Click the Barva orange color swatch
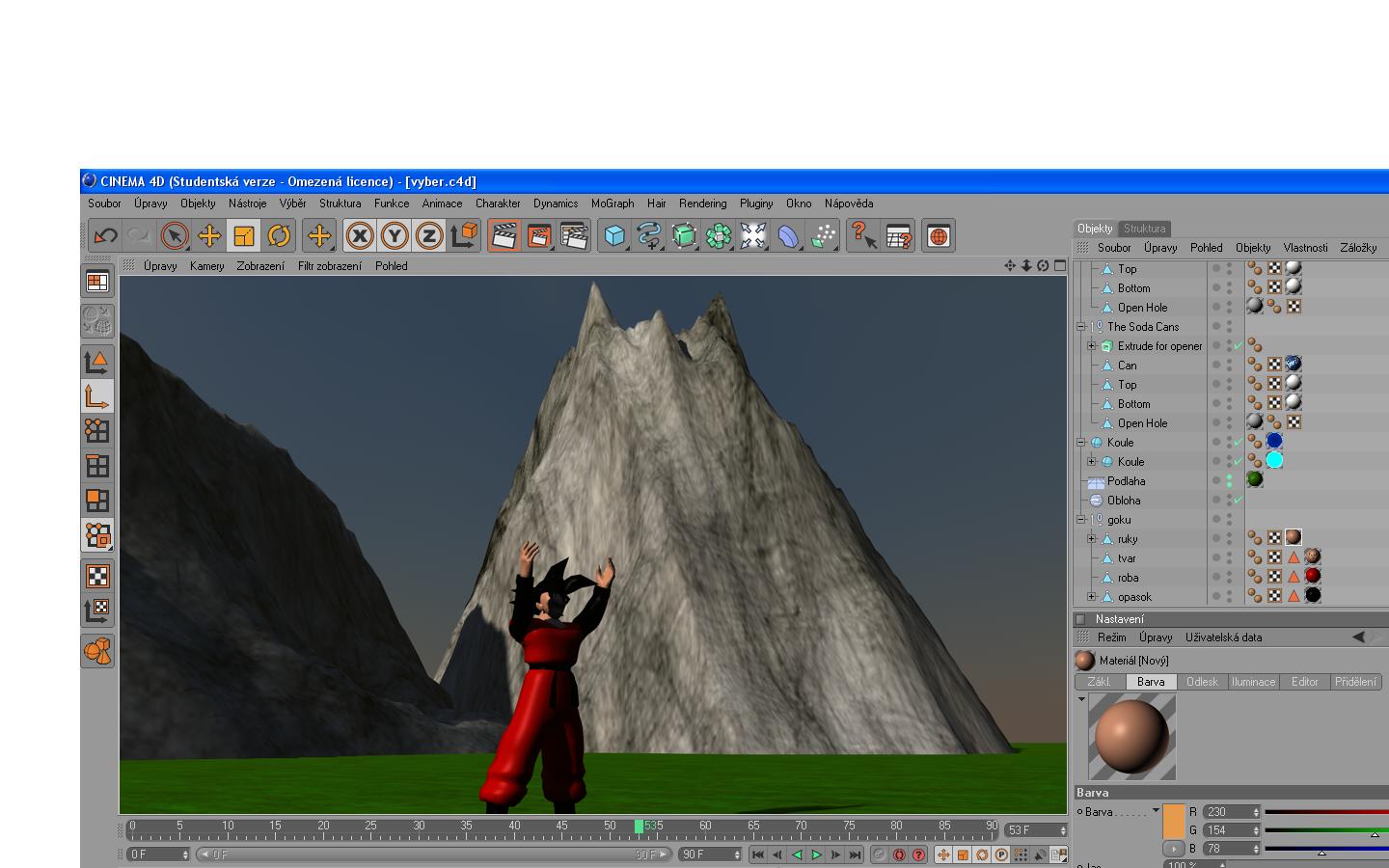Image resolution: width=1389 pixels, height=868 pixels. pyautogui.click(x=1173, y=821)
